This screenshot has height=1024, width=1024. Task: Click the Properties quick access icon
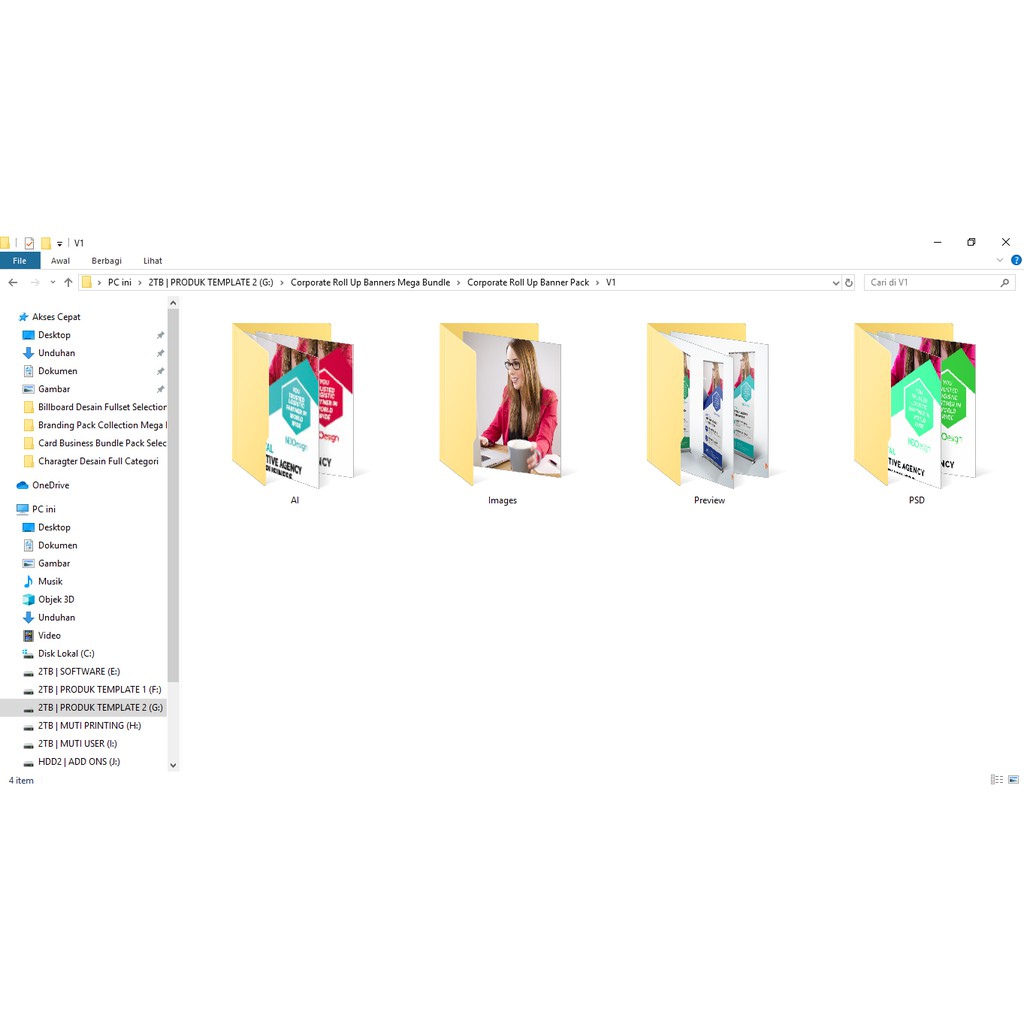coord(29,243)
